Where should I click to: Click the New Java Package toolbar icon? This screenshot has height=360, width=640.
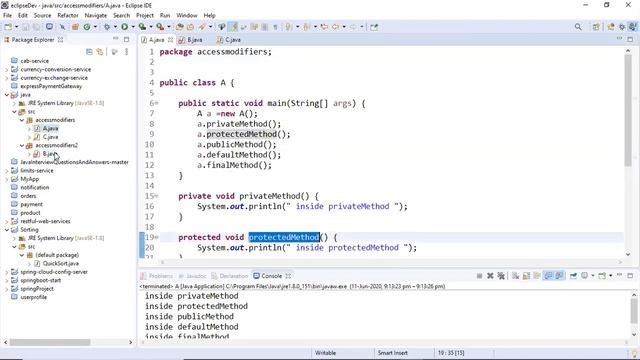point(75,27)
